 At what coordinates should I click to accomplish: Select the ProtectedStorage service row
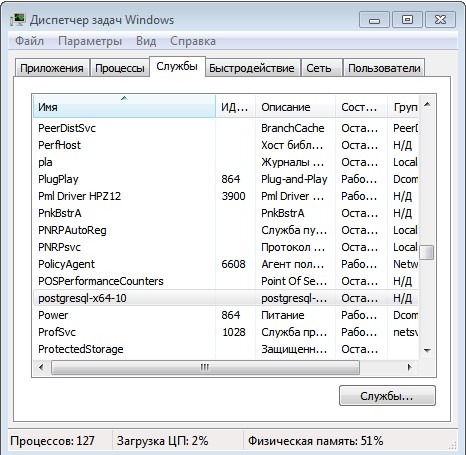[x=226, y=349]
